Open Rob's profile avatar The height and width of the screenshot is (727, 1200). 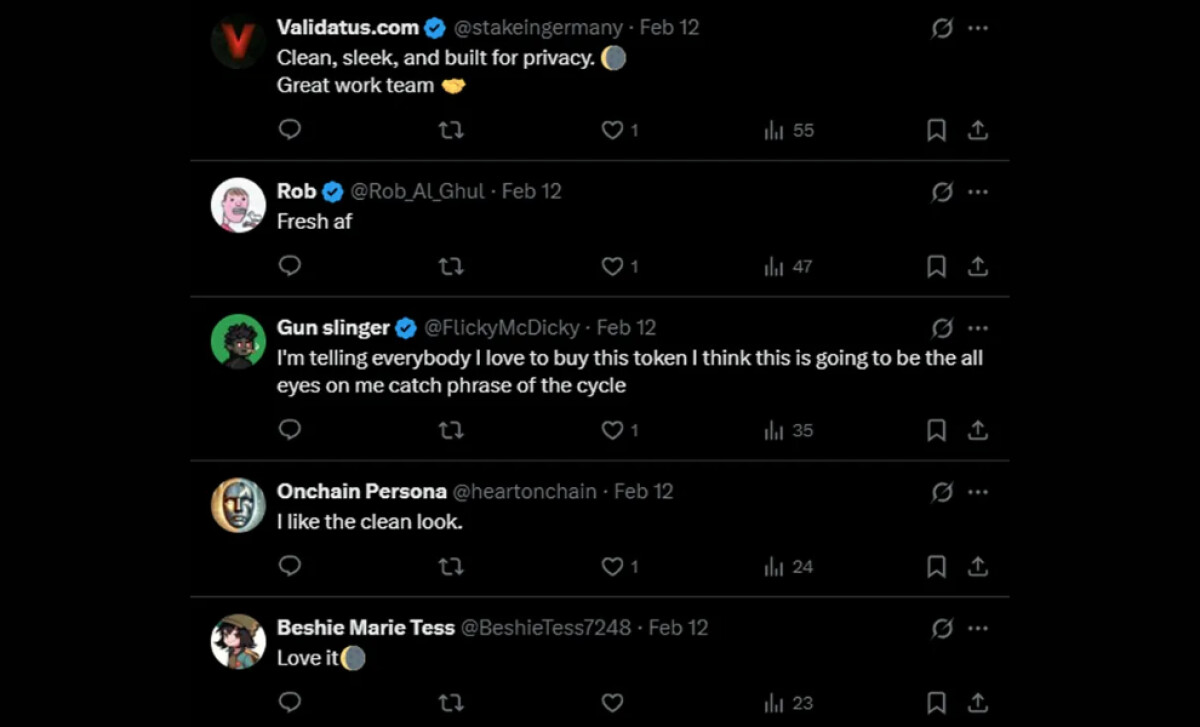click(238, 205)
